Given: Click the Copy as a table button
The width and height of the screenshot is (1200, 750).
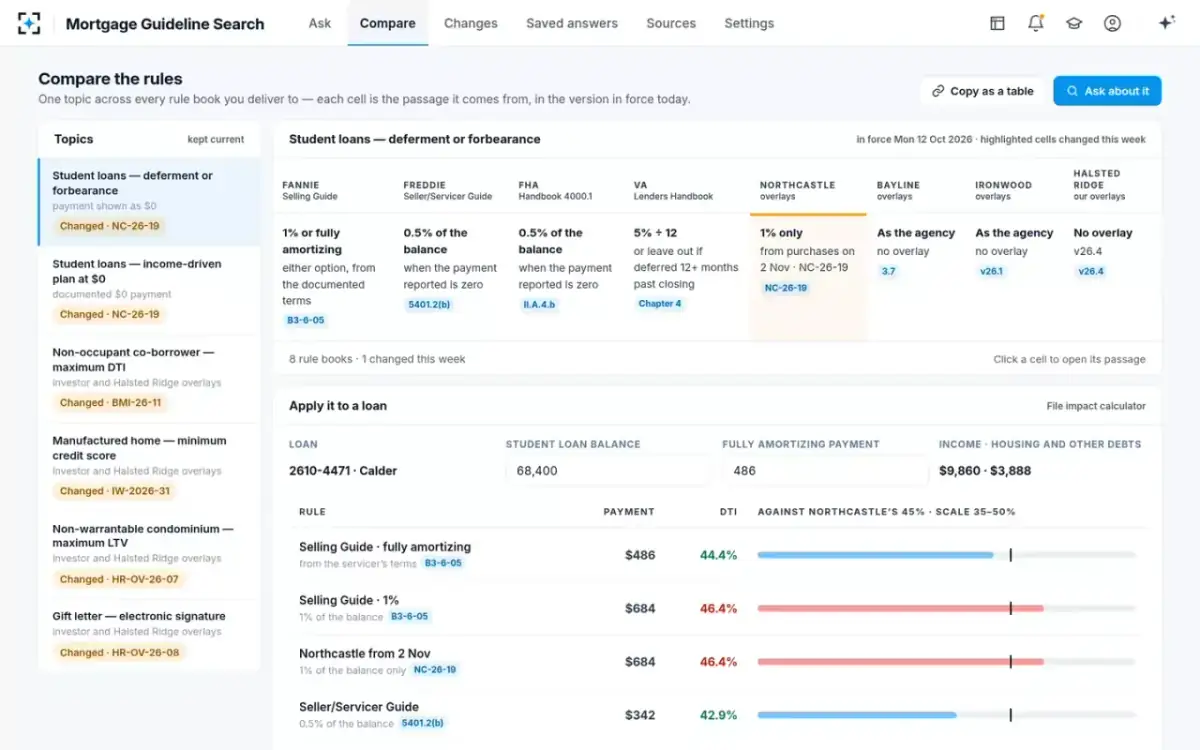Looking at the screenshot, I should click(x=982, y=91).
